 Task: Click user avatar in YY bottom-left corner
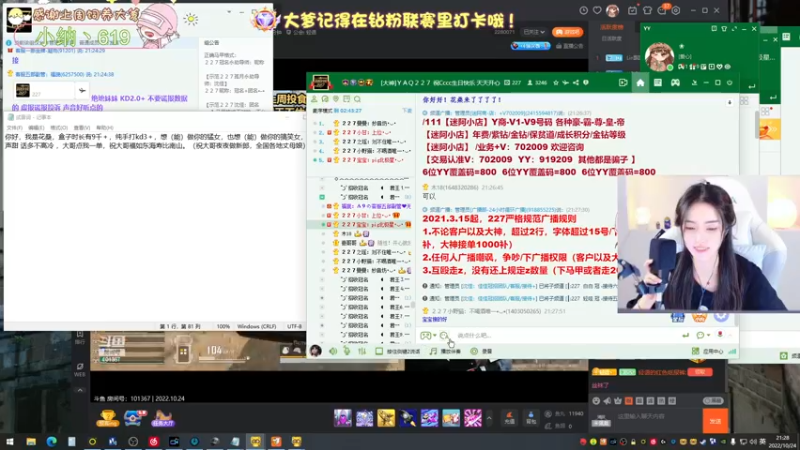click(316, 351)
